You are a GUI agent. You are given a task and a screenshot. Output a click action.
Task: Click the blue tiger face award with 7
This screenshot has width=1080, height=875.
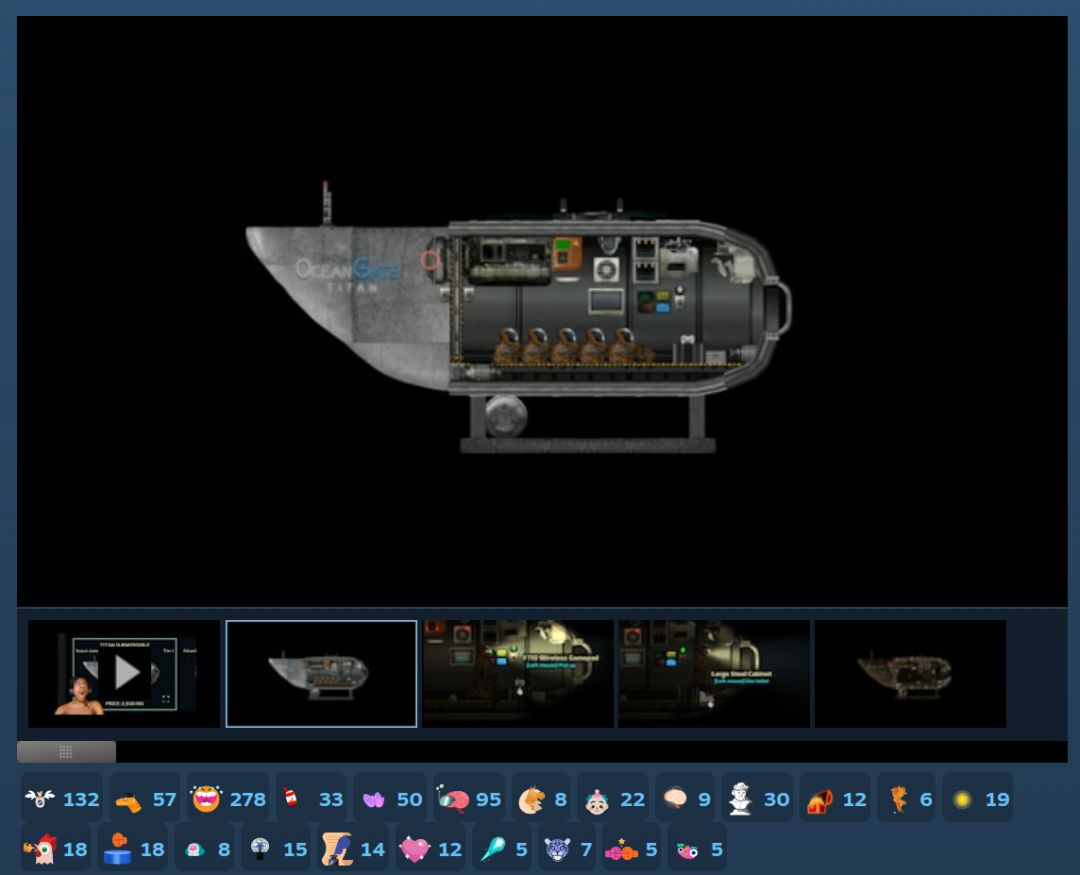point(567,848)
